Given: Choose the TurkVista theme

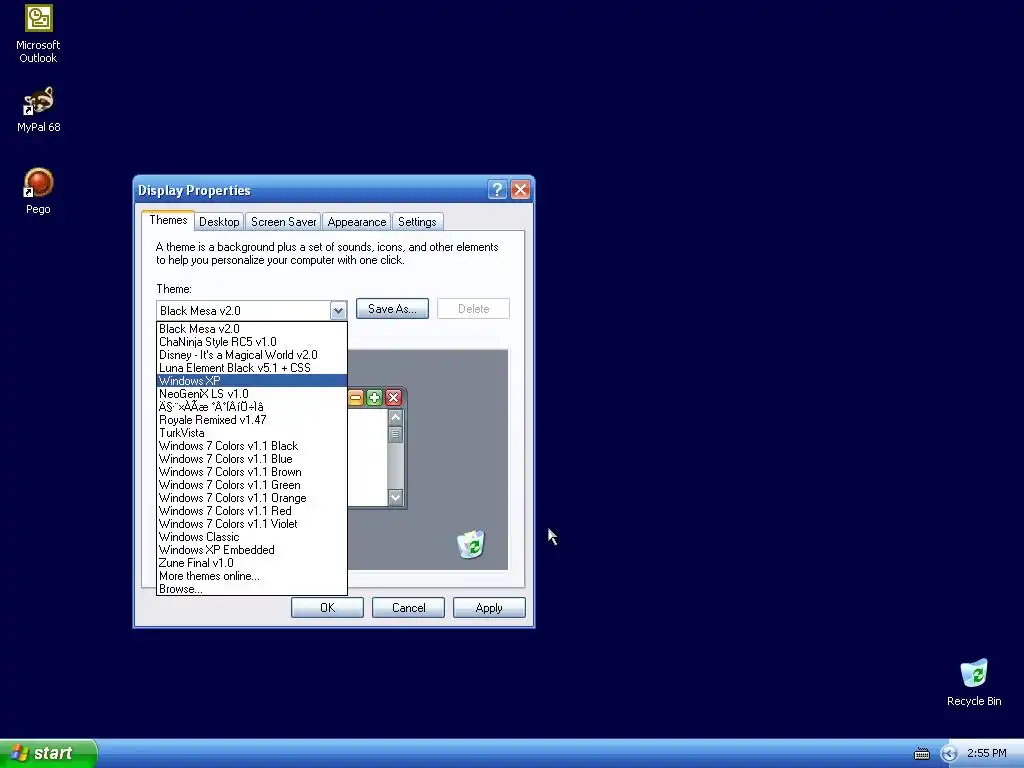Looking at the screenshot, I should pos(251,433).
